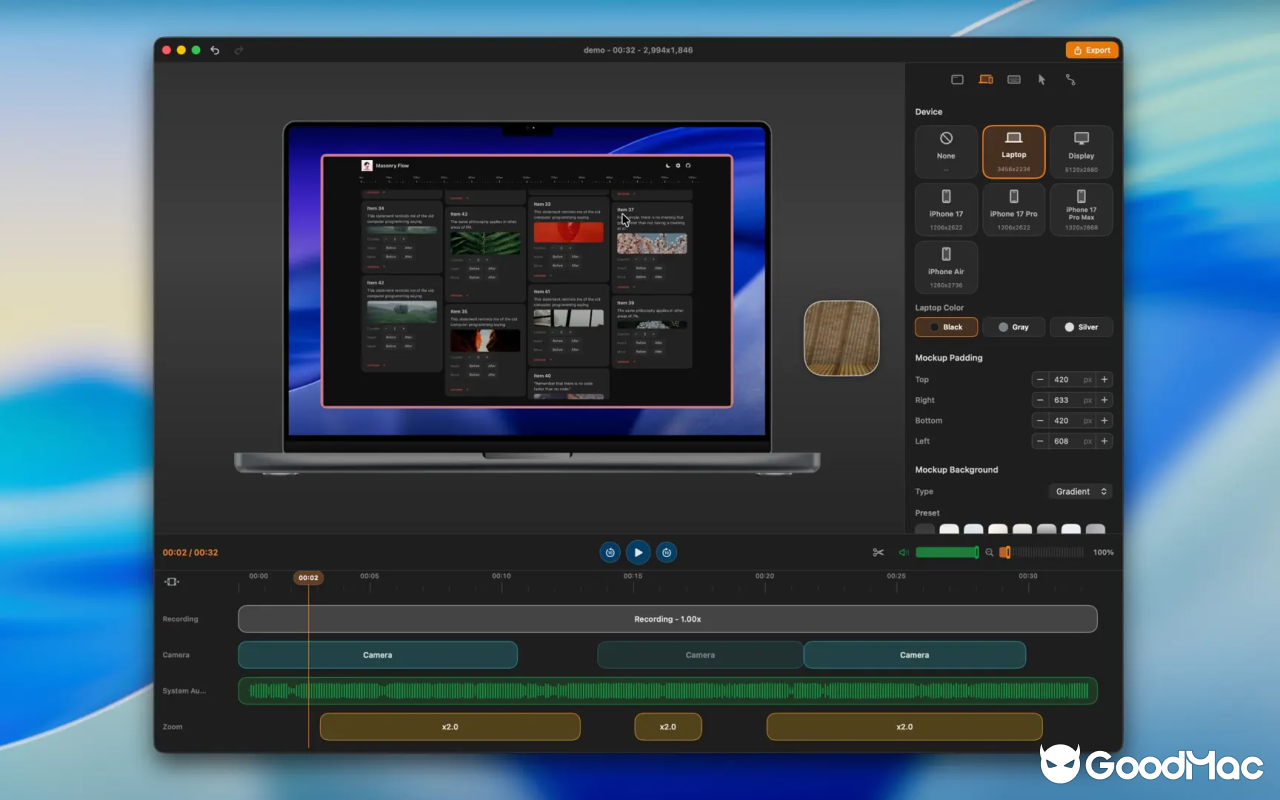Edit the Right padding value 633
Image resolution: width=1280 pixels, height=800 pixels.
[1072, 400]
